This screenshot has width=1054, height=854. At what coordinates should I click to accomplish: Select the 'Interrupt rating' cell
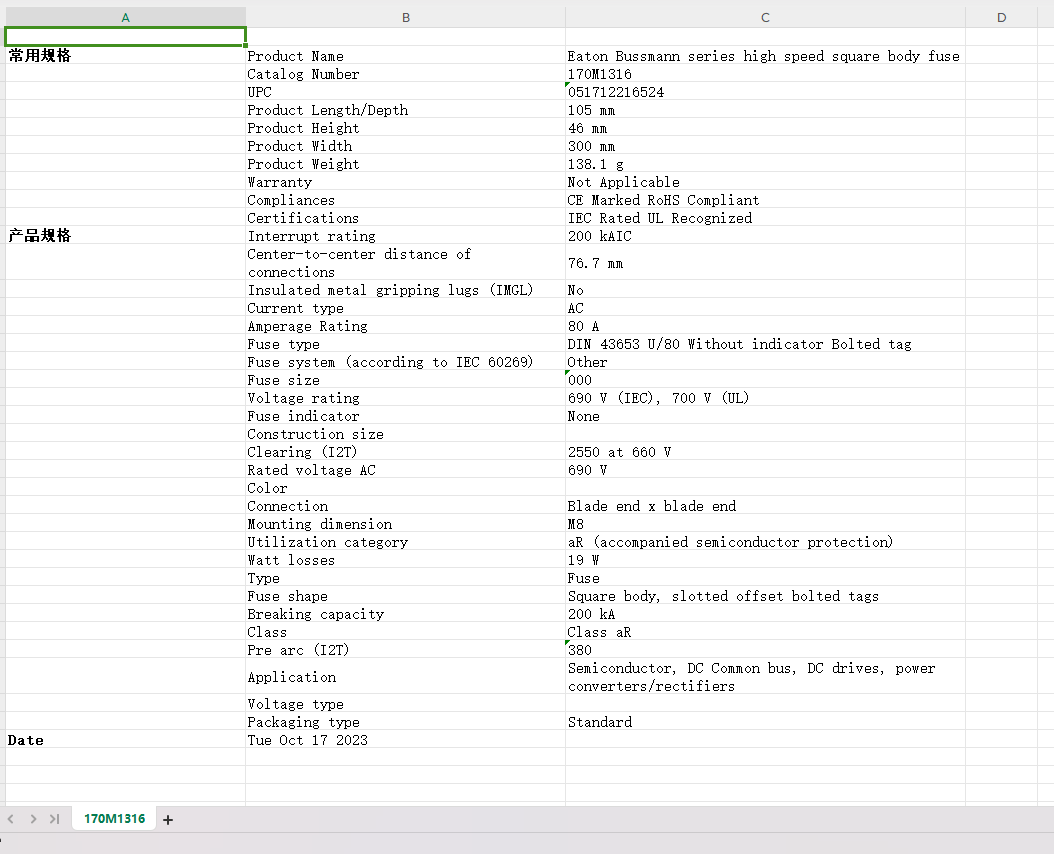tap(406, 236)
